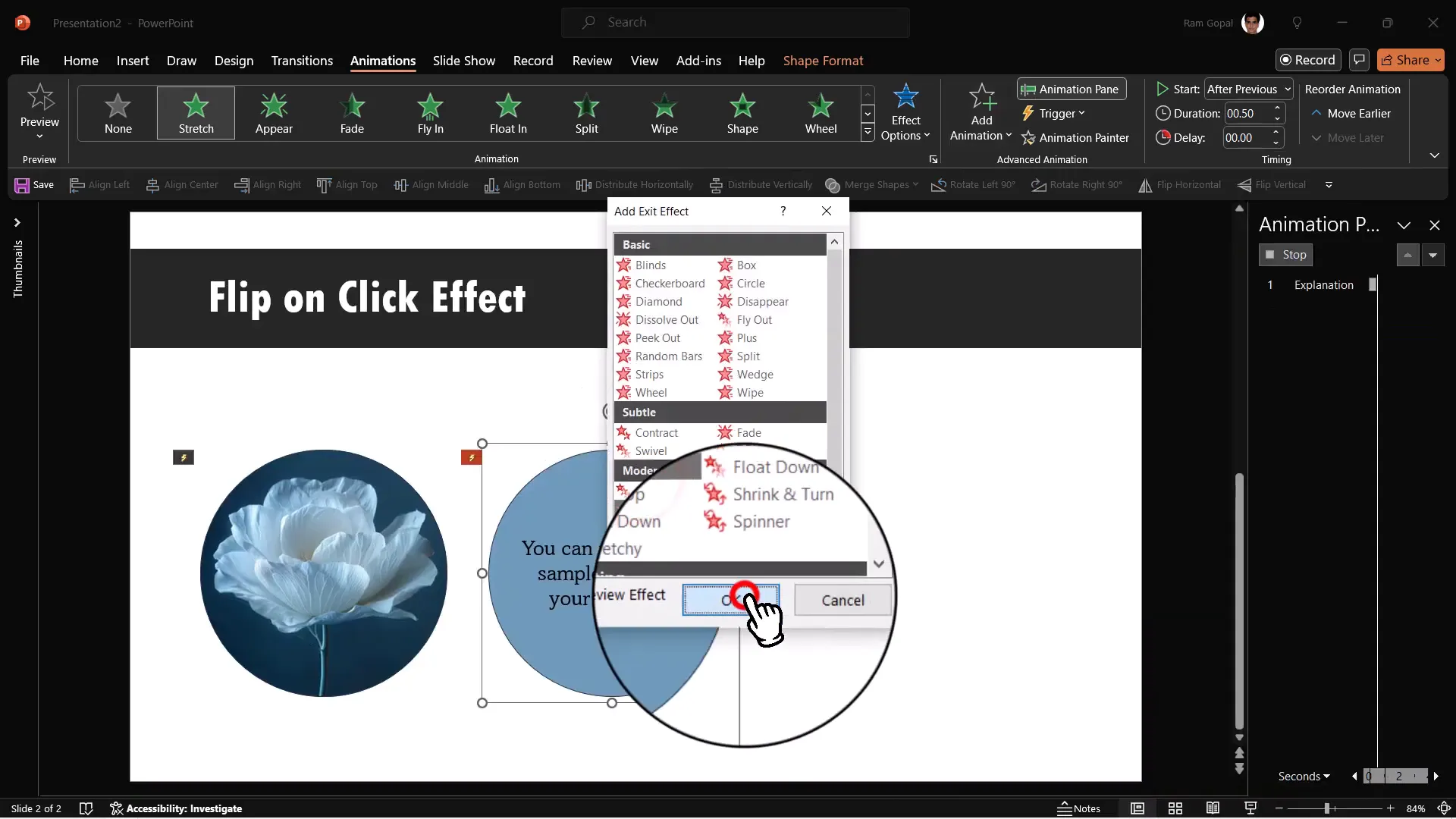Switch to Normal view
This screenshot has width=1456, height=819.
point(1137,808)
